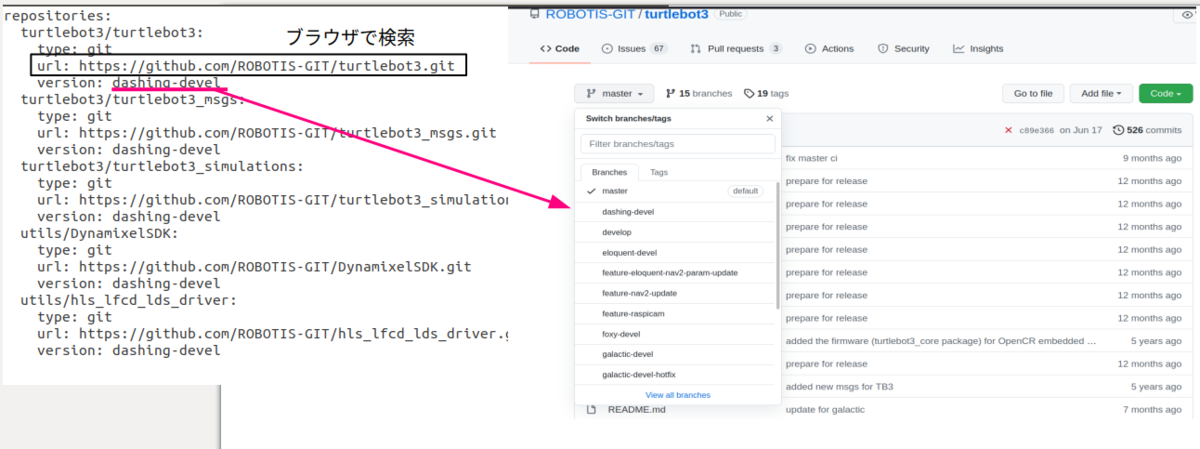This screenshot has height=449, width=1200.
Task: Click the 7 months ago timestamp on README row
Action: click(1152, 409)
